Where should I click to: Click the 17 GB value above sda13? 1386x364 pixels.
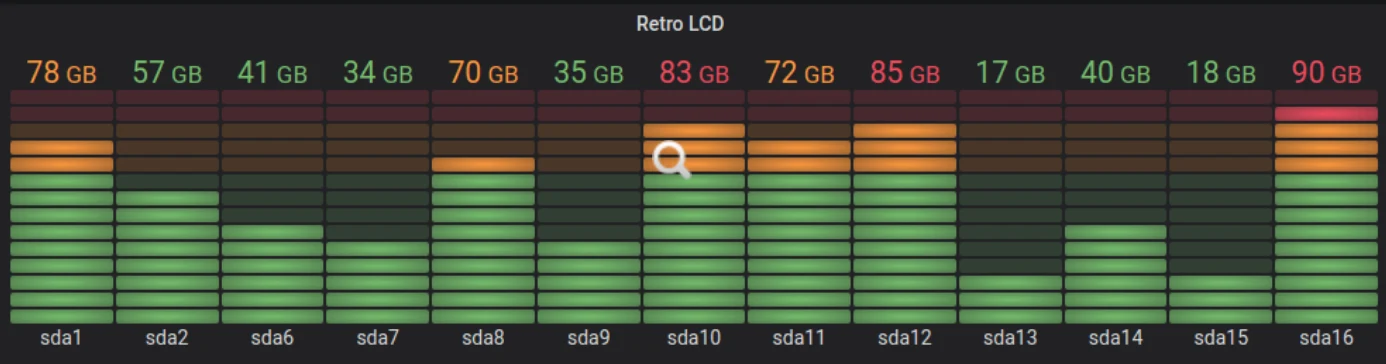(1010, 73)
